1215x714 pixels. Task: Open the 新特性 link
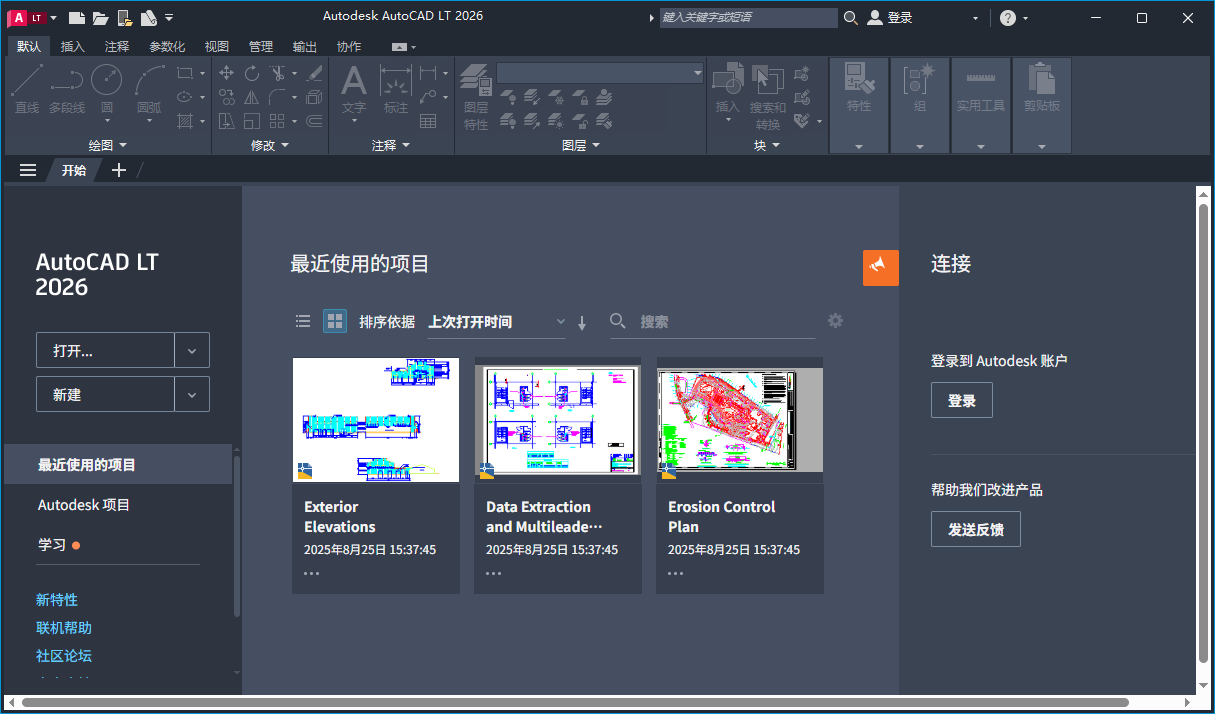point(57,600)
